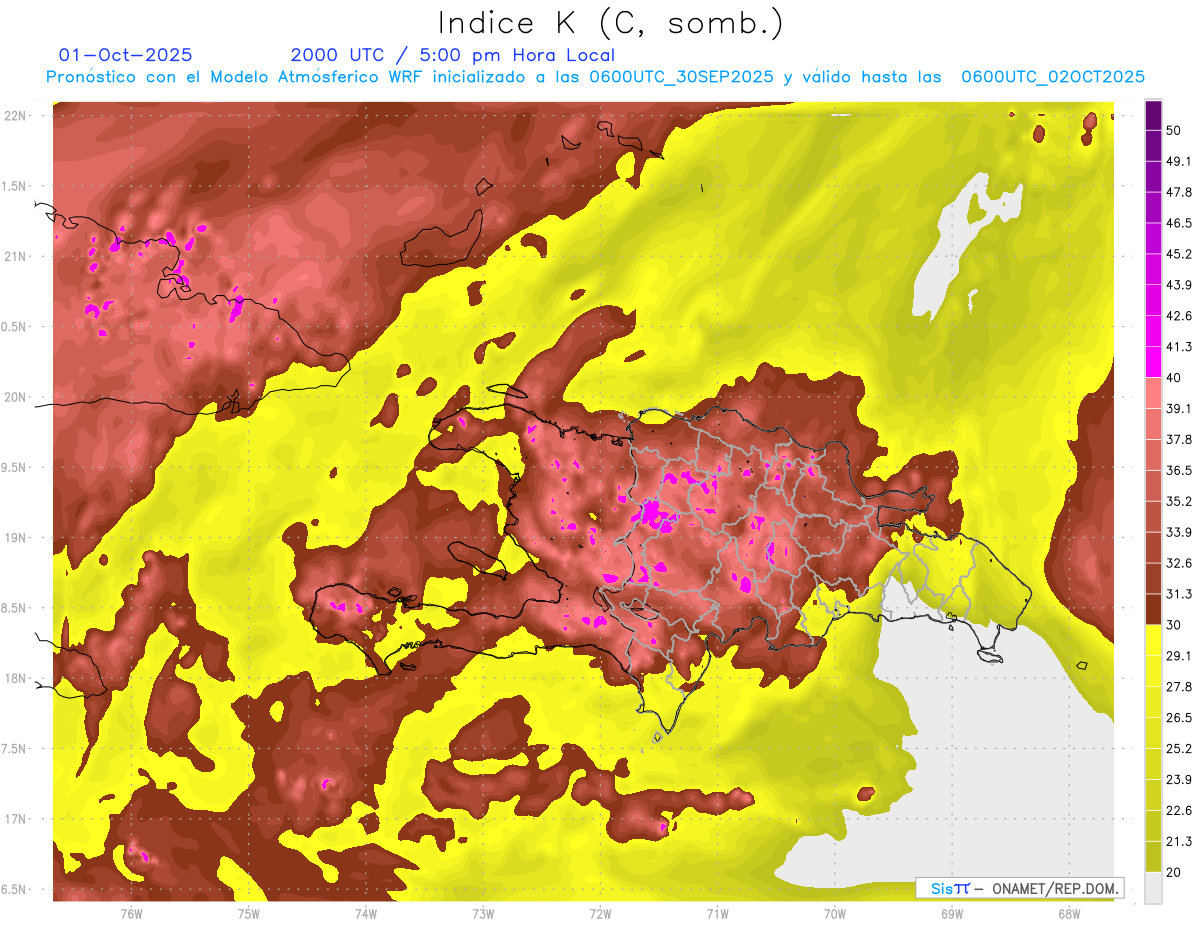This screenshot has width=1200, height=927.
Task: Click the 76W longitude axis label
Action: 131,913
